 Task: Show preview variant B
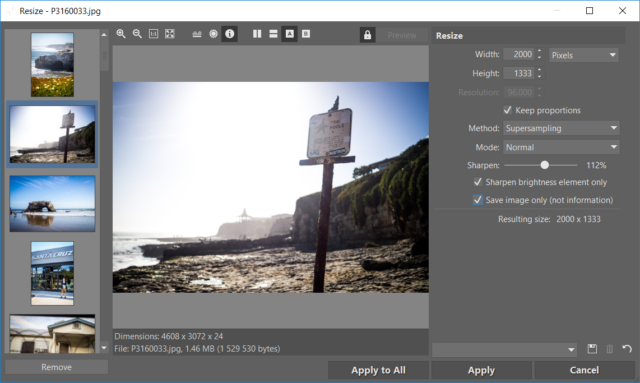[x=306, y=34]
